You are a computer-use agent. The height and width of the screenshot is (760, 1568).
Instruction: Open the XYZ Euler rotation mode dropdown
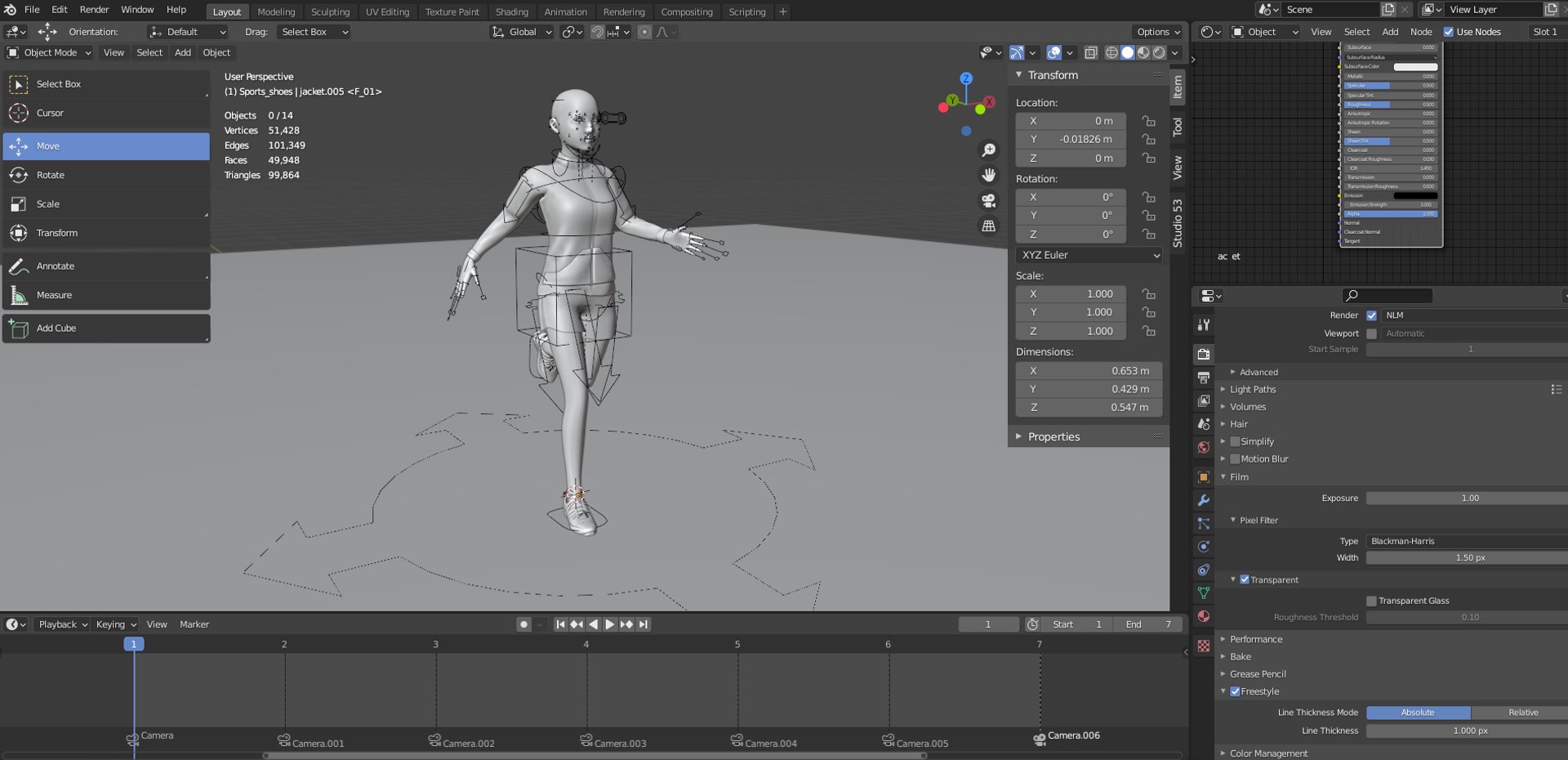point(1089,255)
